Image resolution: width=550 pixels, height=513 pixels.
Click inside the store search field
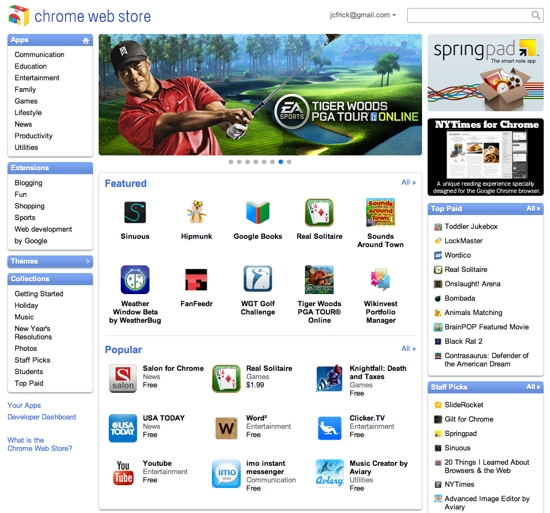point(469,15)
